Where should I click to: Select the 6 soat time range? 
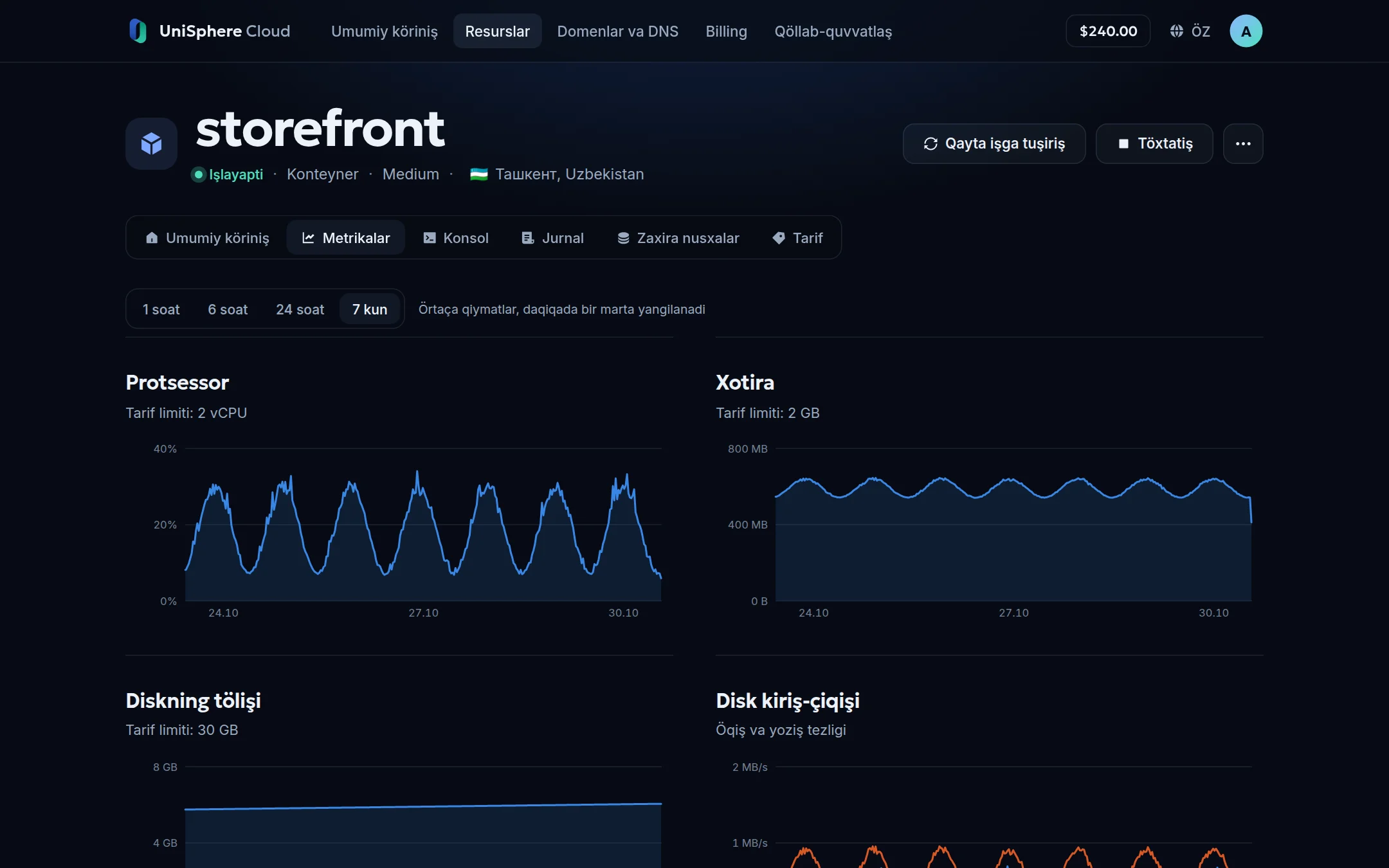[x=228, y=309]
